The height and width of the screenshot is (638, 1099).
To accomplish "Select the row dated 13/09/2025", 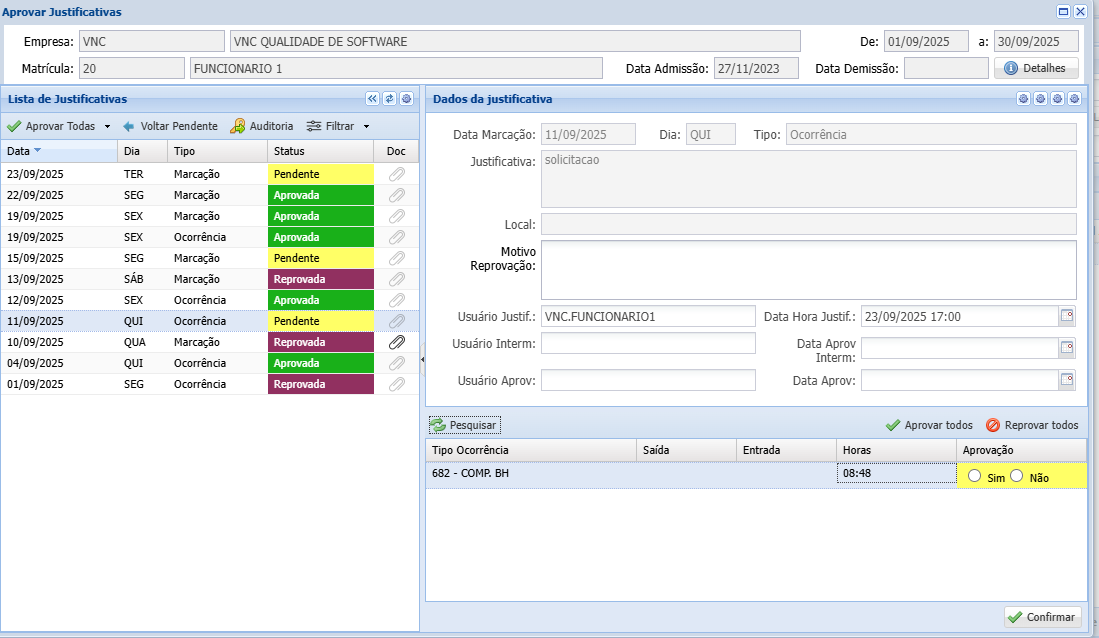I will tap(210, 279).
